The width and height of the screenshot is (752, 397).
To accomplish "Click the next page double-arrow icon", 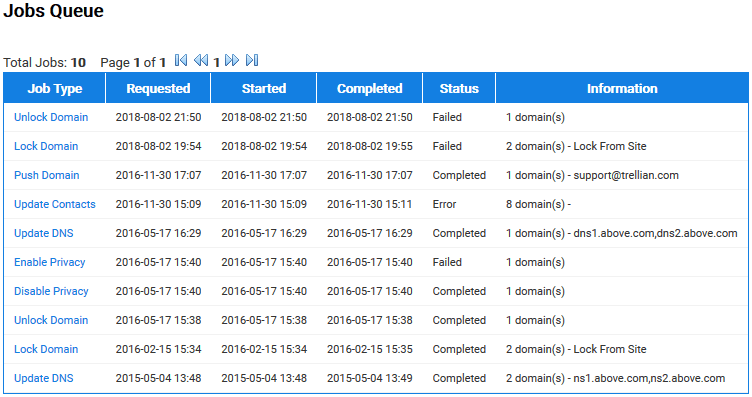I will tap(232, 60).
